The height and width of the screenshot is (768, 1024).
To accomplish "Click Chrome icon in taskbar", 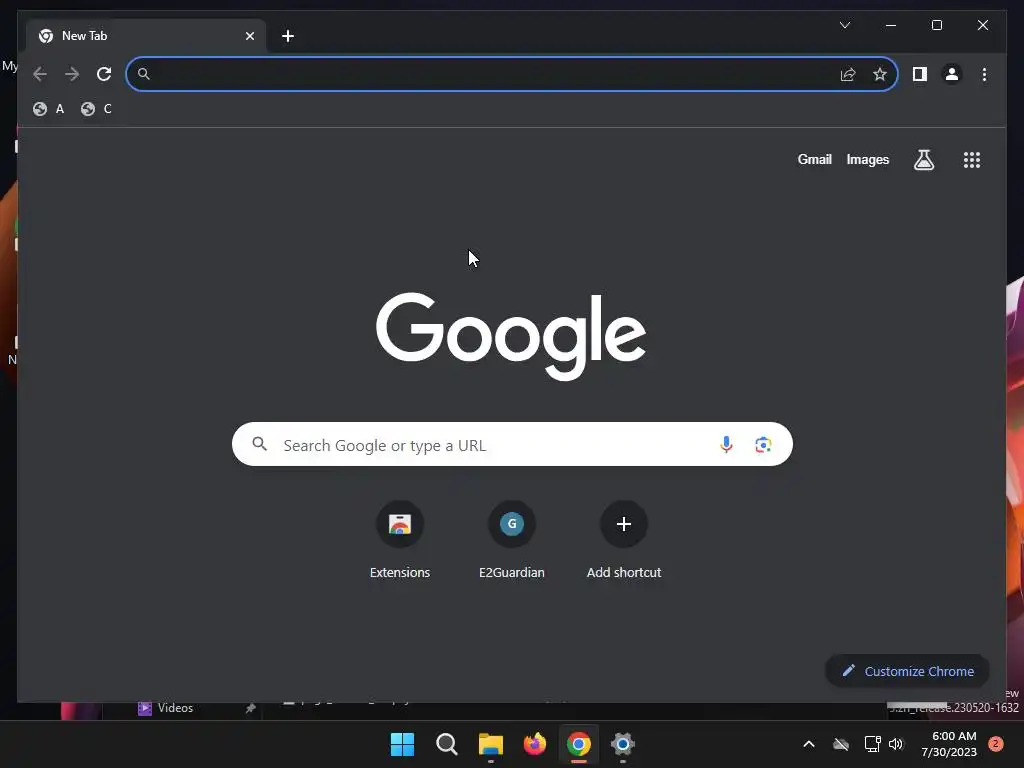I will click(579, 744).
